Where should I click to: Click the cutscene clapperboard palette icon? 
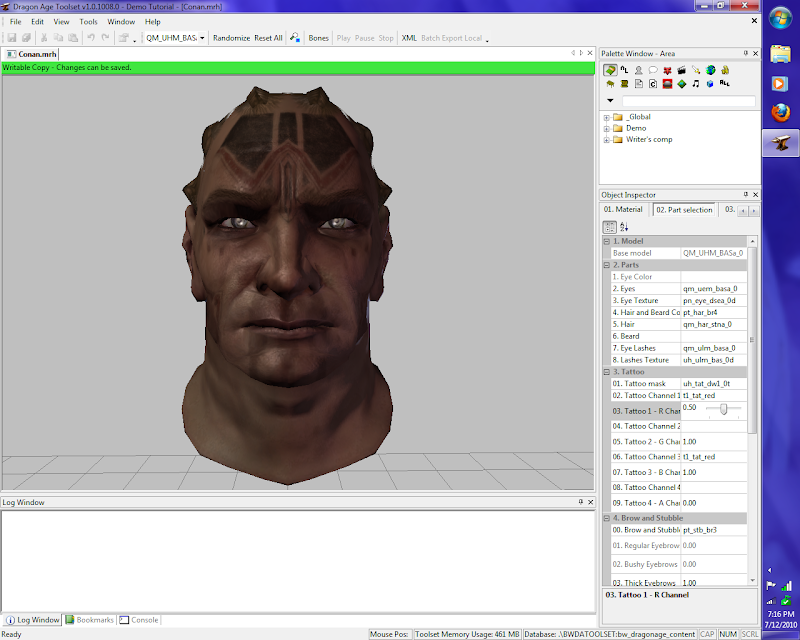[681, 70]
